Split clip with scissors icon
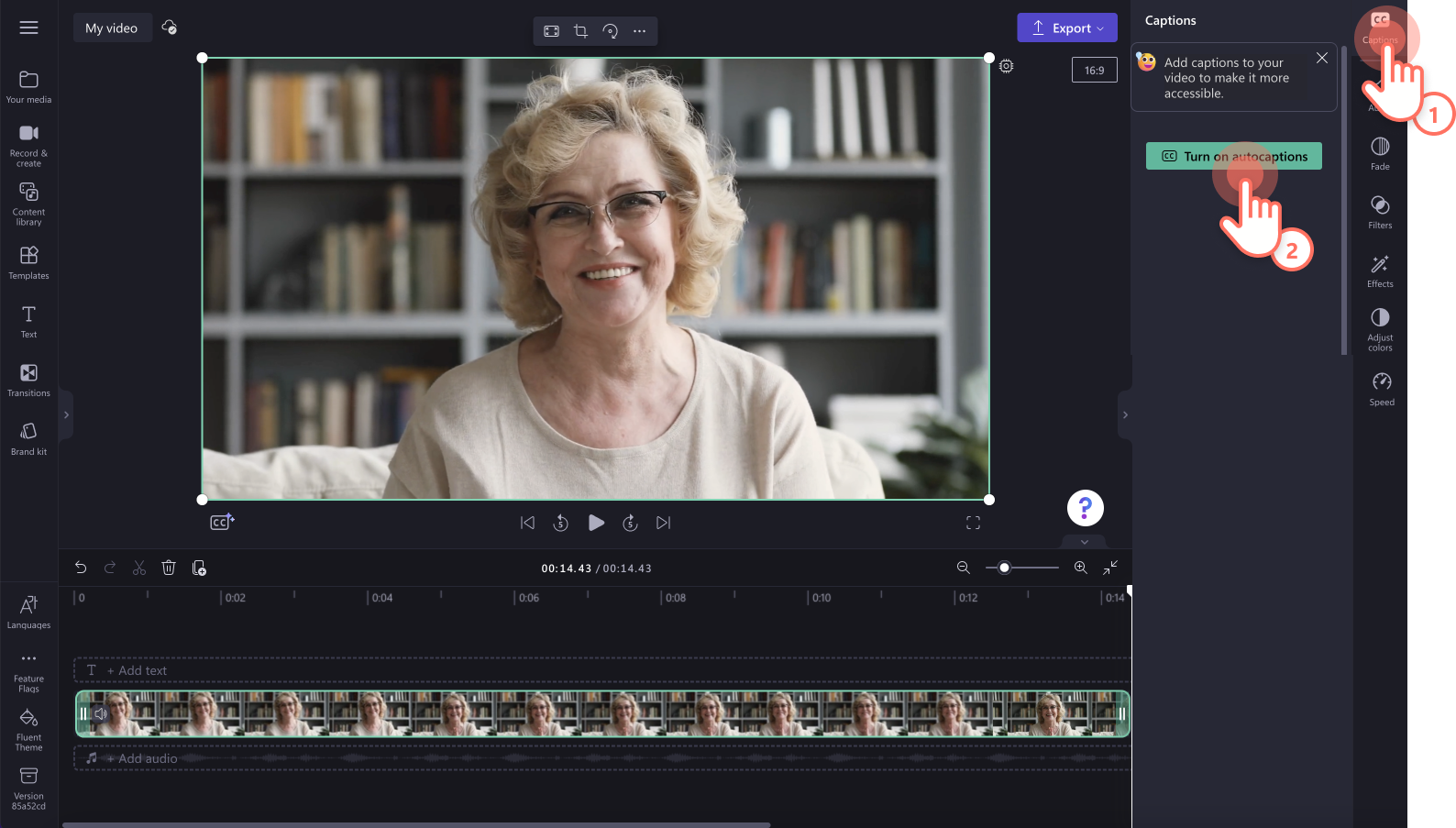This screenshot has height=828, width=1456. pos(139,568)
